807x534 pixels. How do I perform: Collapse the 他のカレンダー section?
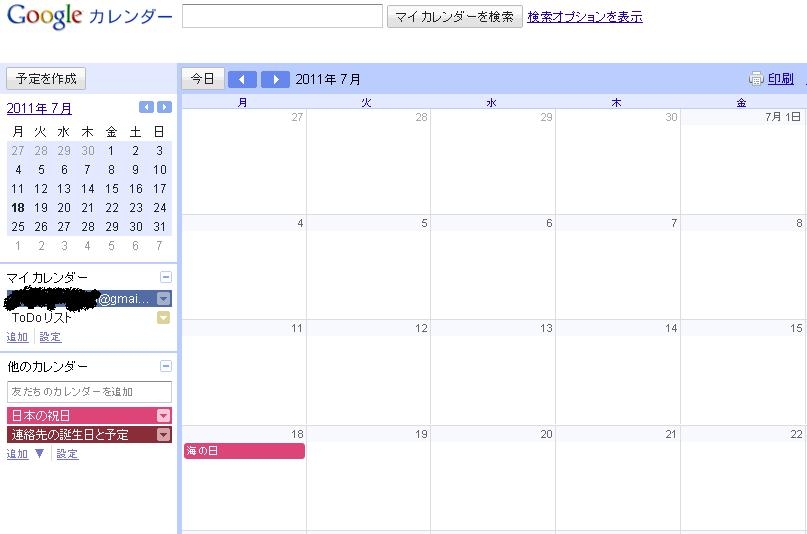coord(166,366)
